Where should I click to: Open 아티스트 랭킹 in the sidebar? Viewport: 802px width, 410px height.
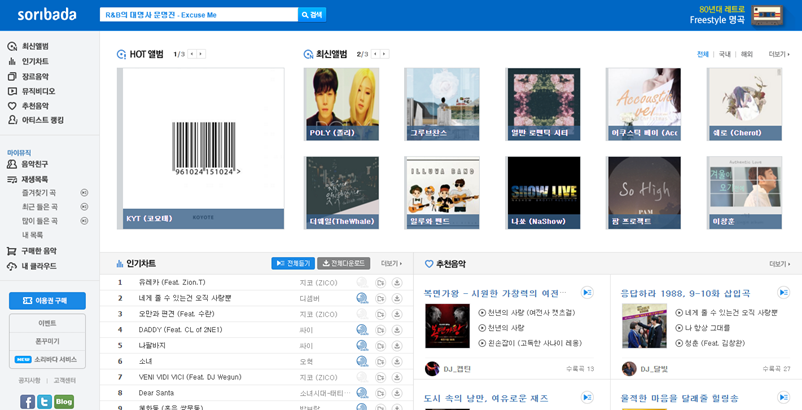click(35, 120)
